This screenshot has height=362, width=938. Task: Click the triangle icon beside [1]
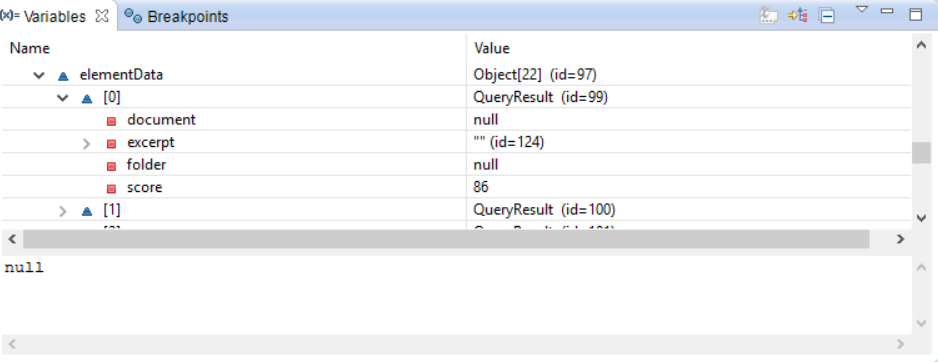87,211
